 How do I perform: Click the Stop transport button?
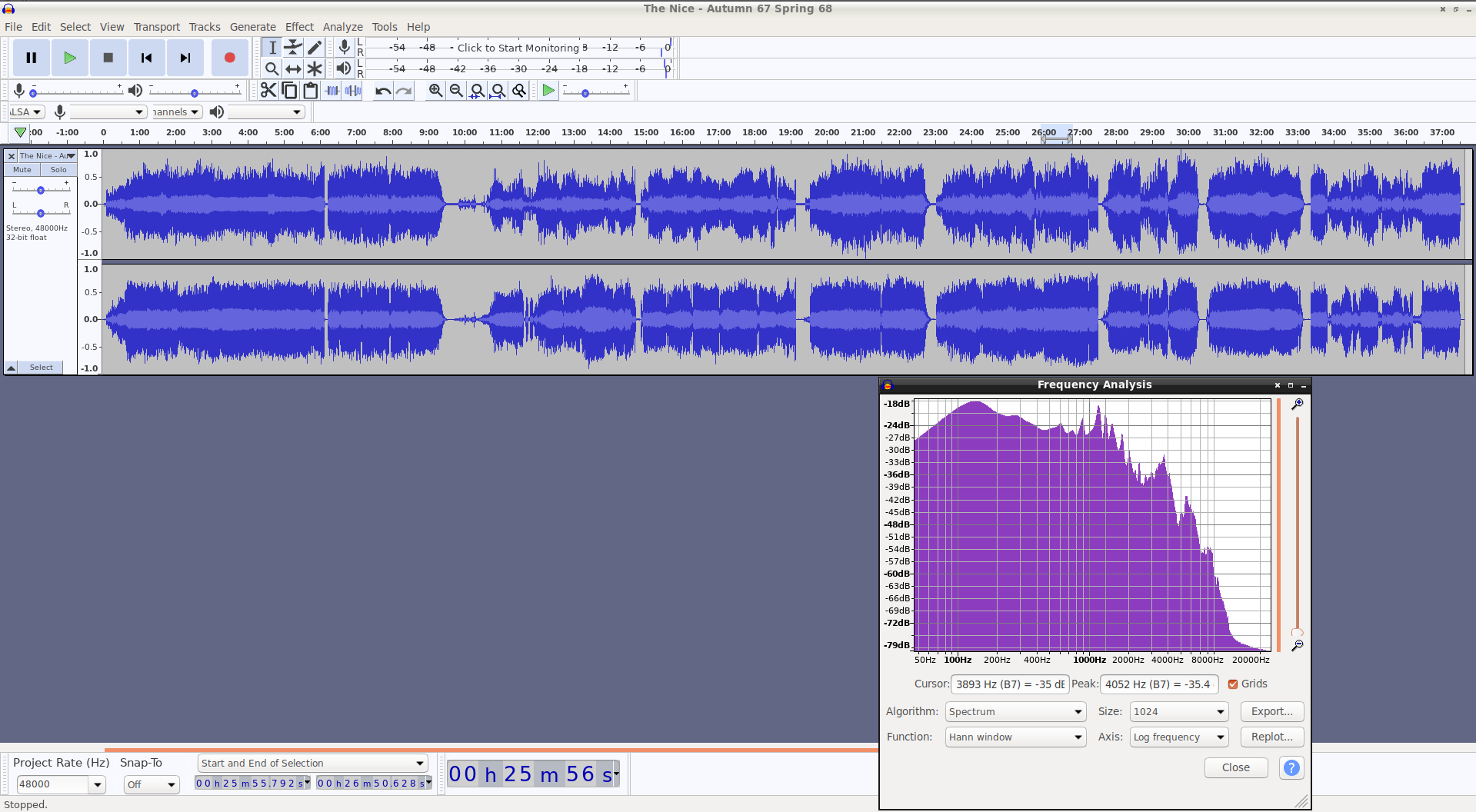click(x=108, y=58)
